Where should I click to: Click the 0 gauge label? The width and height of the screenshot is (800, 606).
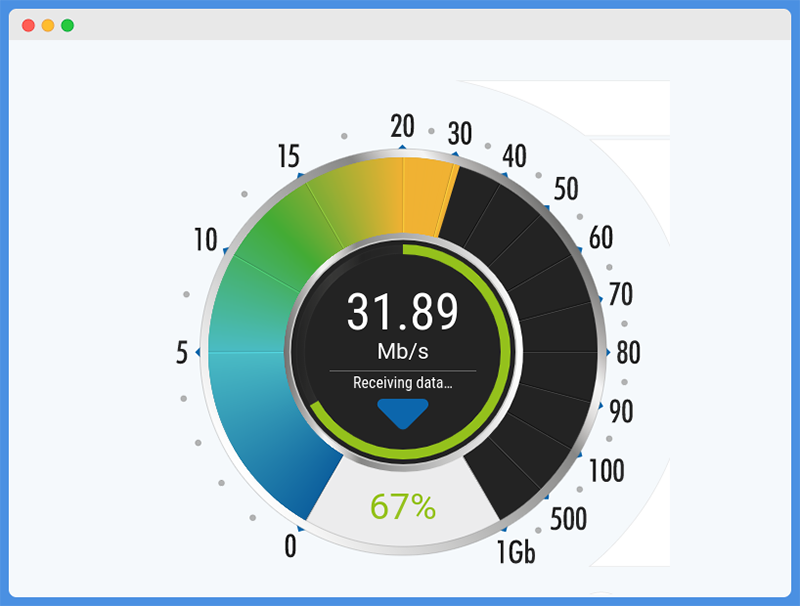tap(290, 546)
